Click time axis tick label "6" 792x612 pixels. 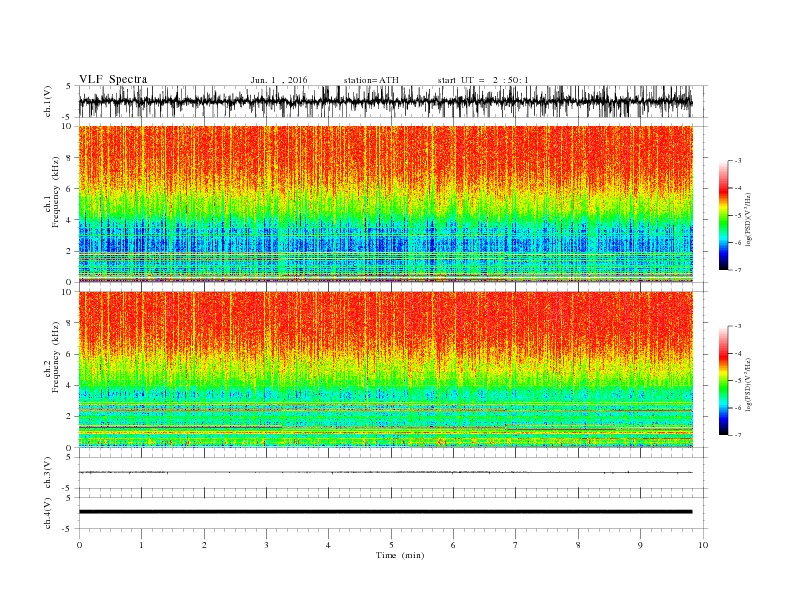tap(453, 545)
